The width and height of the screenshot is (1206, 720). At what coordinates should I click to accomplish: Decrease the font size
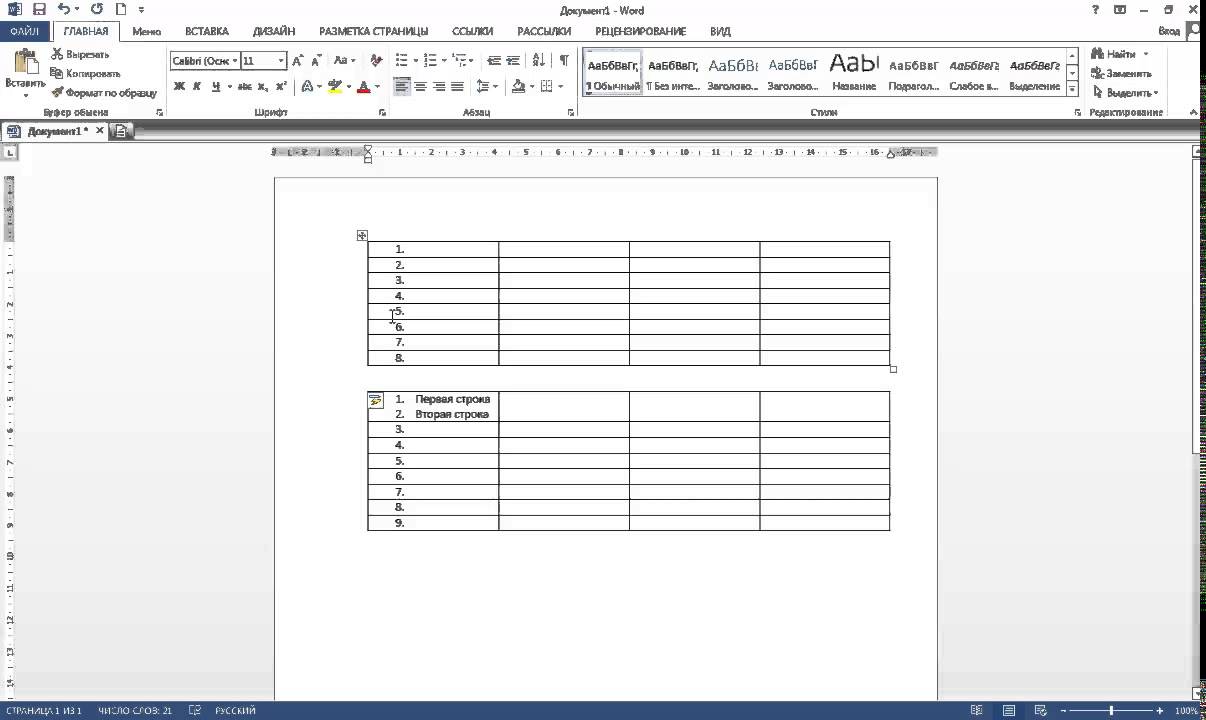317,60
